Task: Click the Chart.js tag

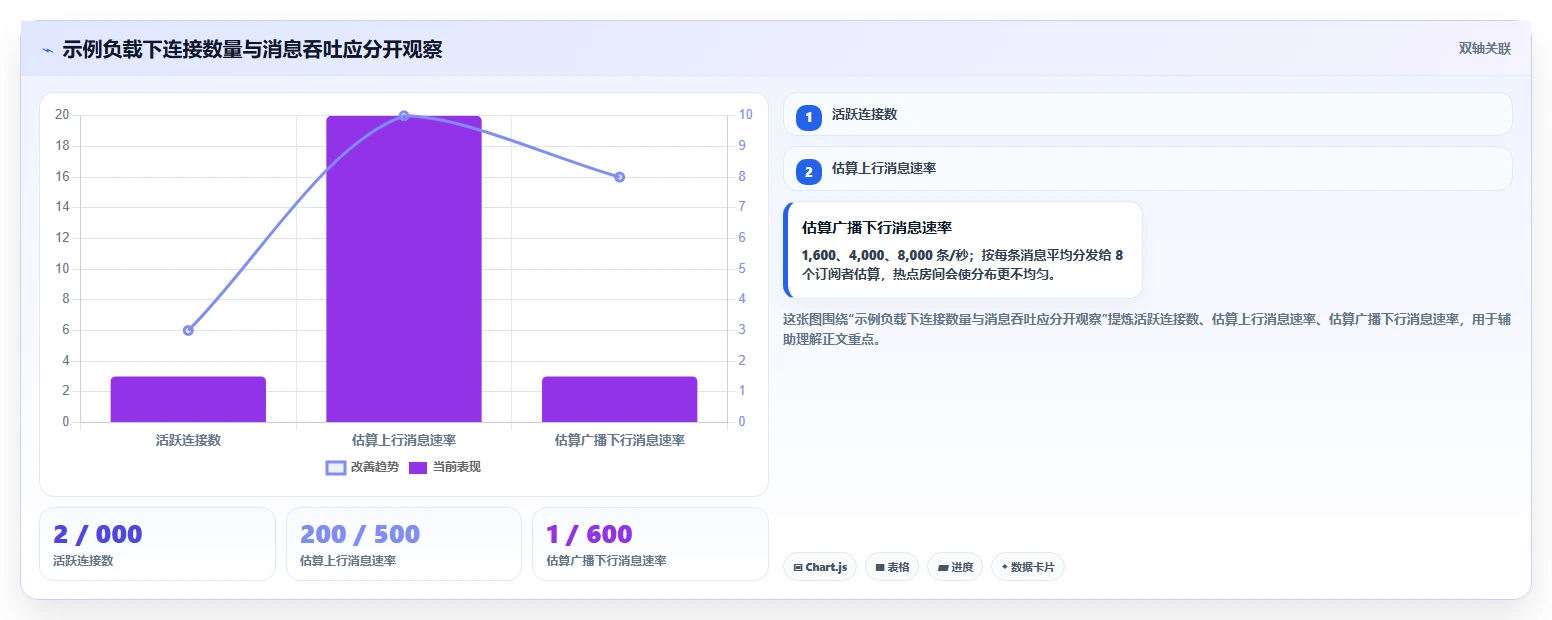Action: (820, 567)
